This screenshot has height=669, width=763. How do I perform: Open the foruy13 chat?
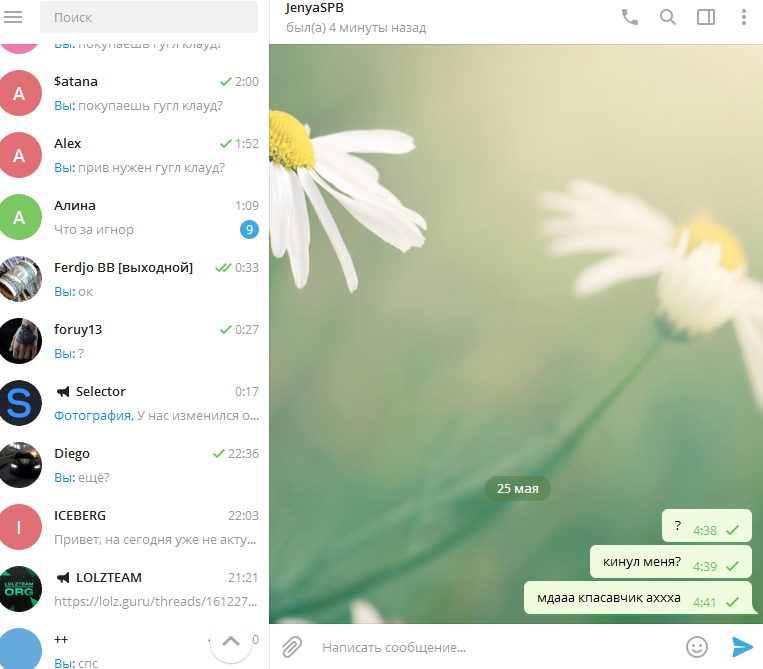(x=134, y=341)
